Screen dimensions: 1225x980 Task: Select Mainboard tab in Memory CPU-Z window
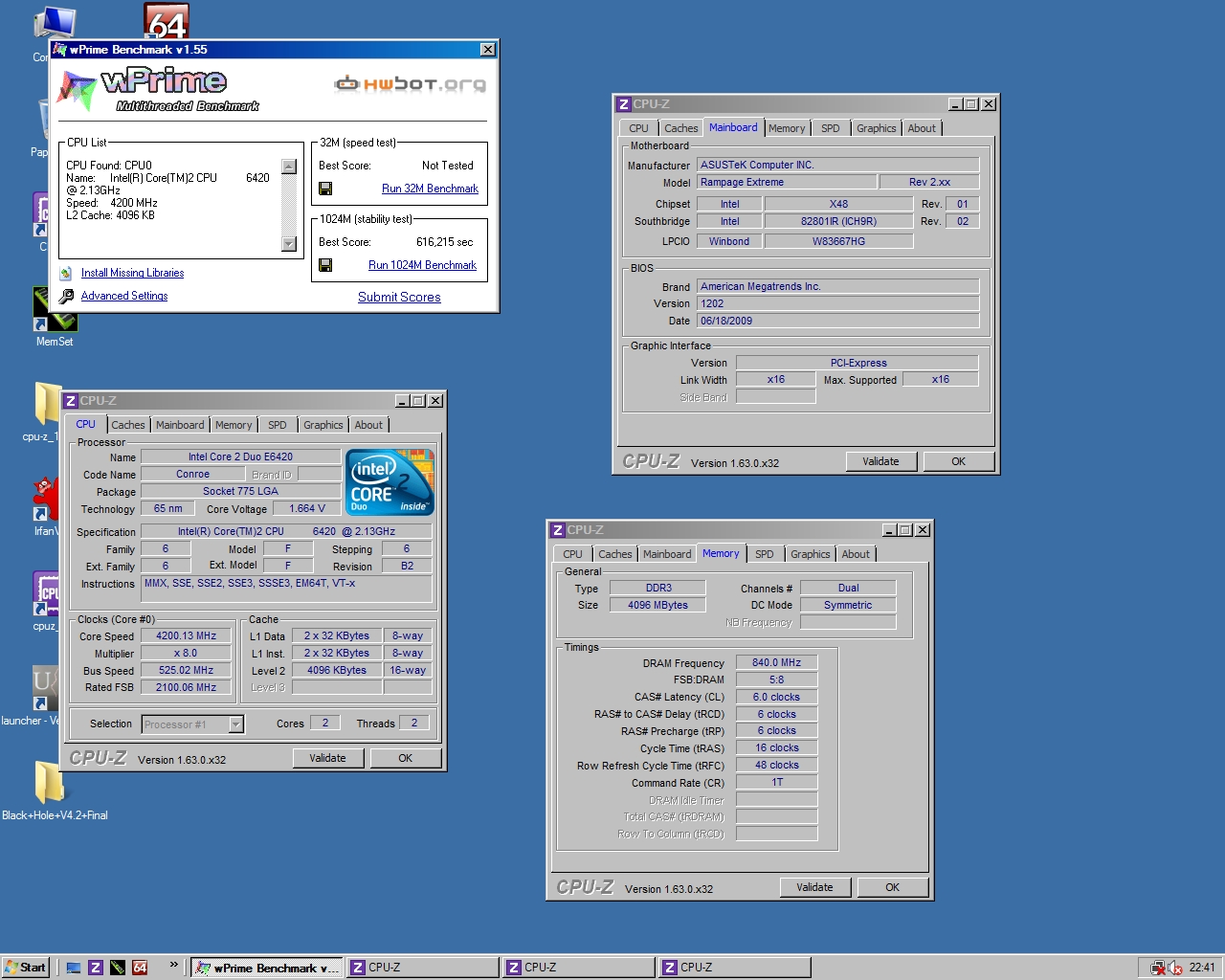666,554
